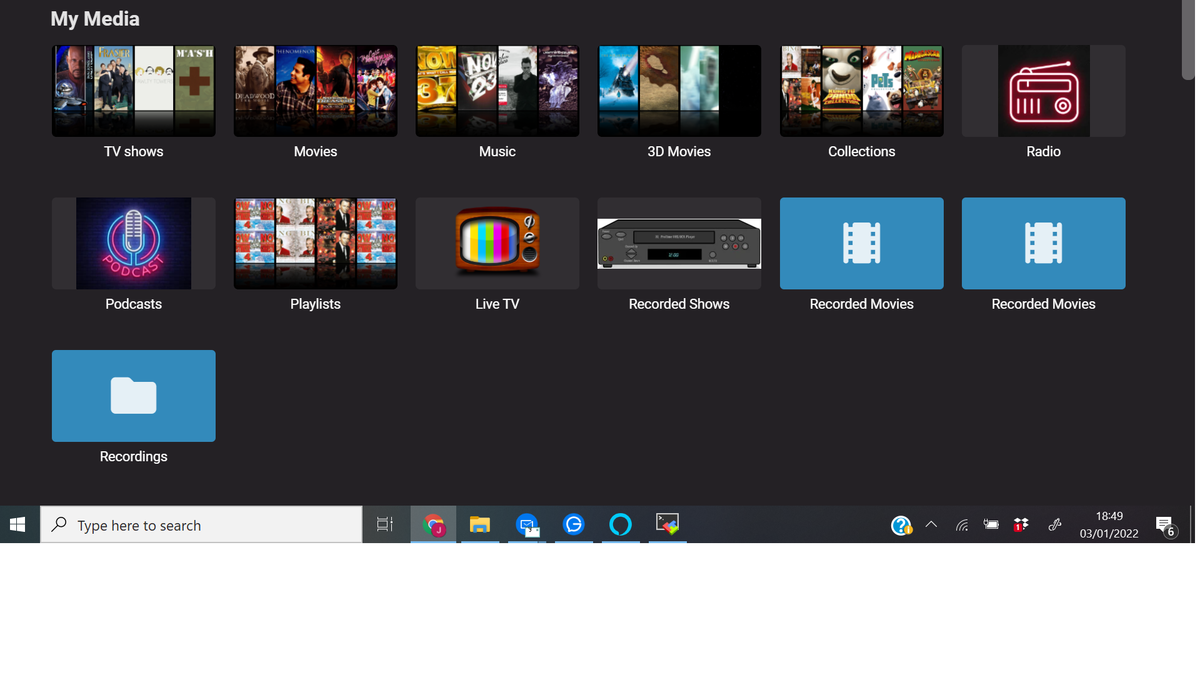The image size is (1200, 675).
Task: Expand hidden system tray icons
Action: pyautogui.click(x=931, y=525)
